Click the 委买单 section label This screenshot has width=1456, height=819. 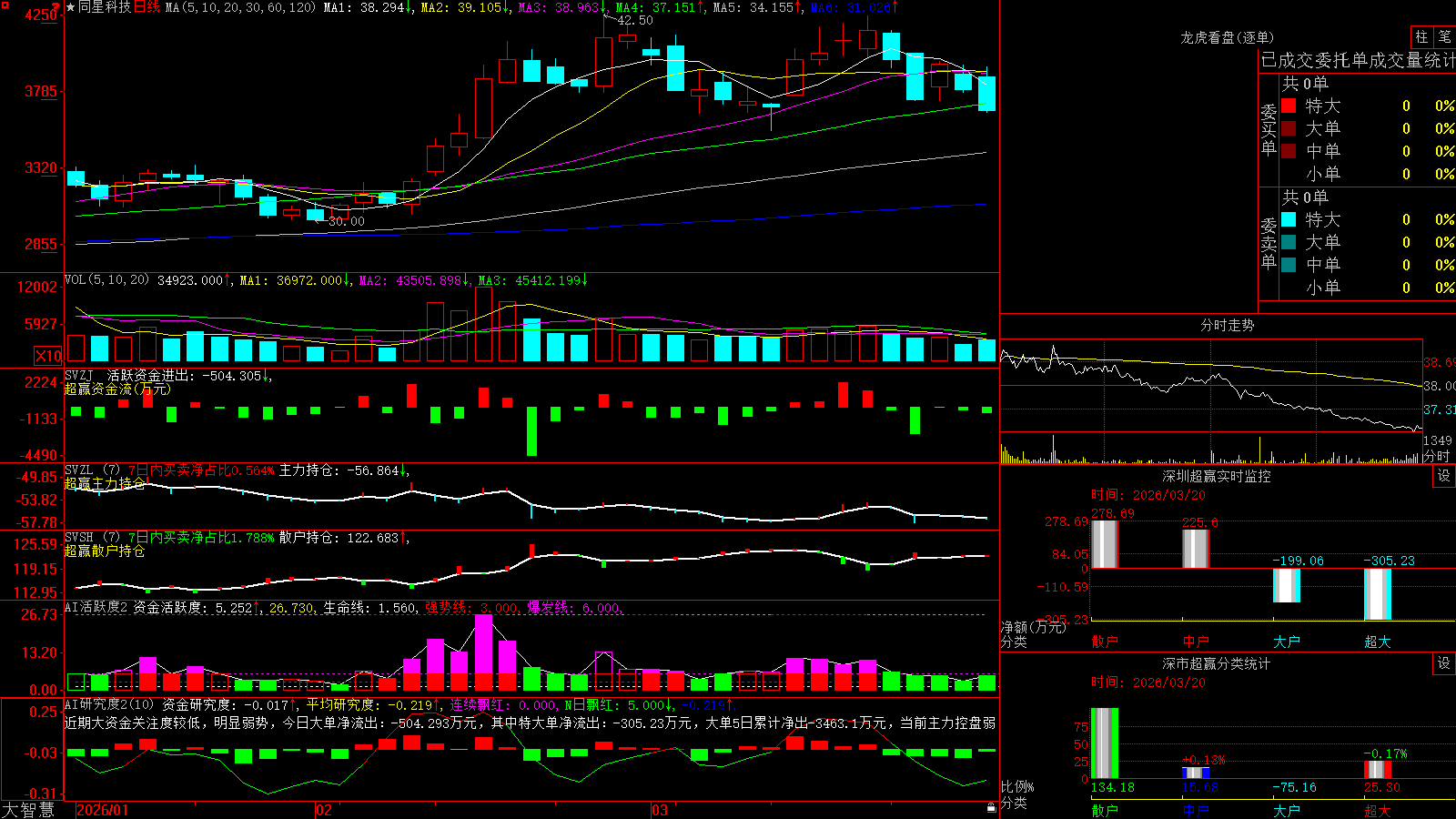click(x=1269, y=129)
